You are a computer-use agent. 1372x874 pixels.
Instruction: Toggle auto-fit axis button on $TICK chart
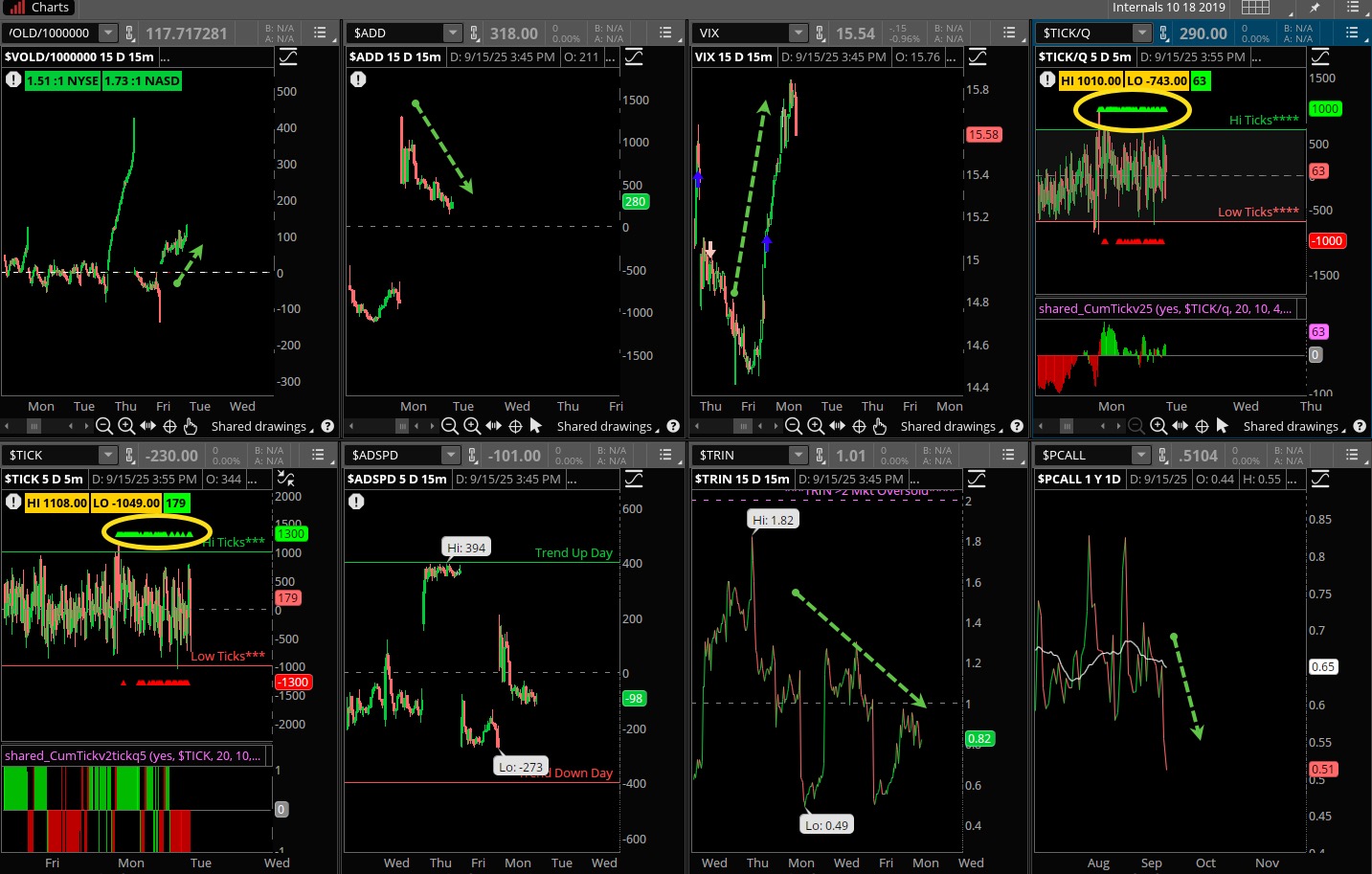285,479
